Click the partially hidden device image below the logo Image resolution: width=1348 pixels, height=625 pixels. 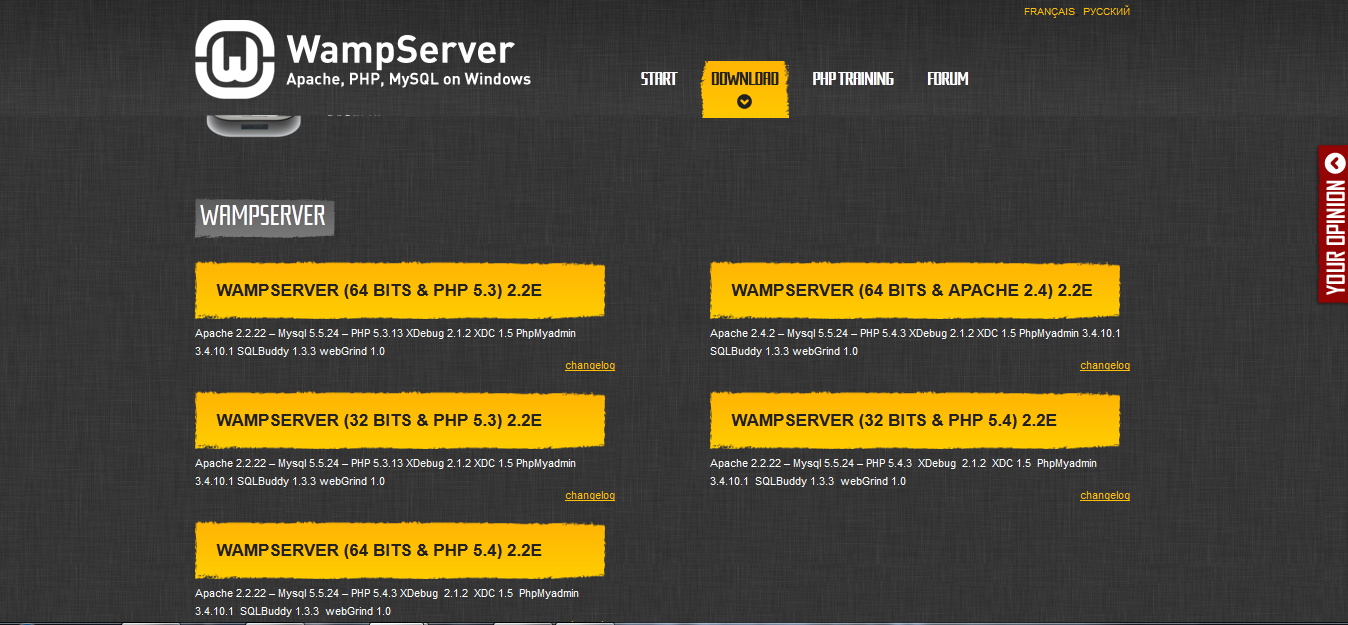click(253, 126)
